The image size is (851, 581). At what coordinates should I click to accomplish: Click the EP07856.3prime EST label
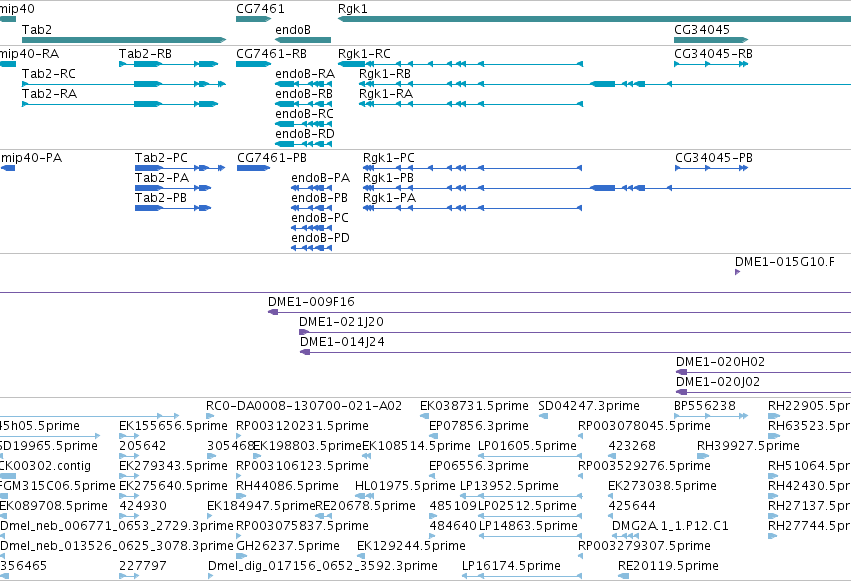(x=479, y=426)
